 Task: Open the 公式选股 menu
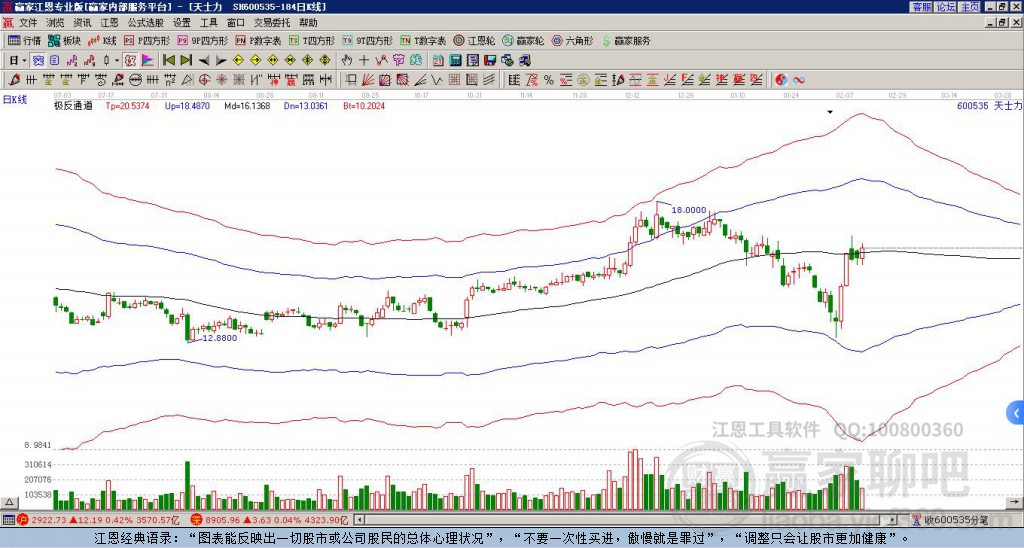click(145, 23)
